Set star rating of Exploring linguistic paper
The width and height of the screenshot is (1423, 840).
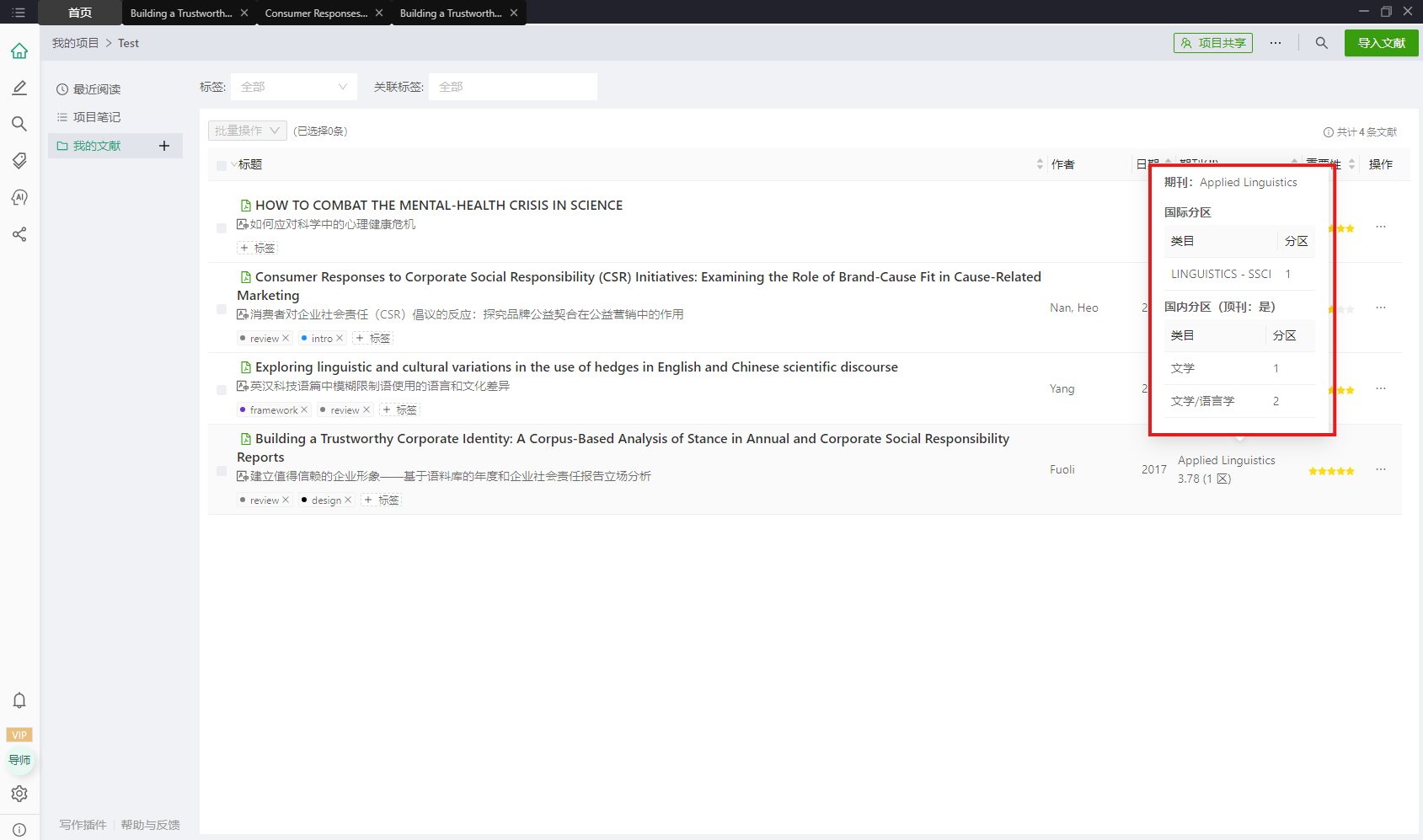[1340, 390]
